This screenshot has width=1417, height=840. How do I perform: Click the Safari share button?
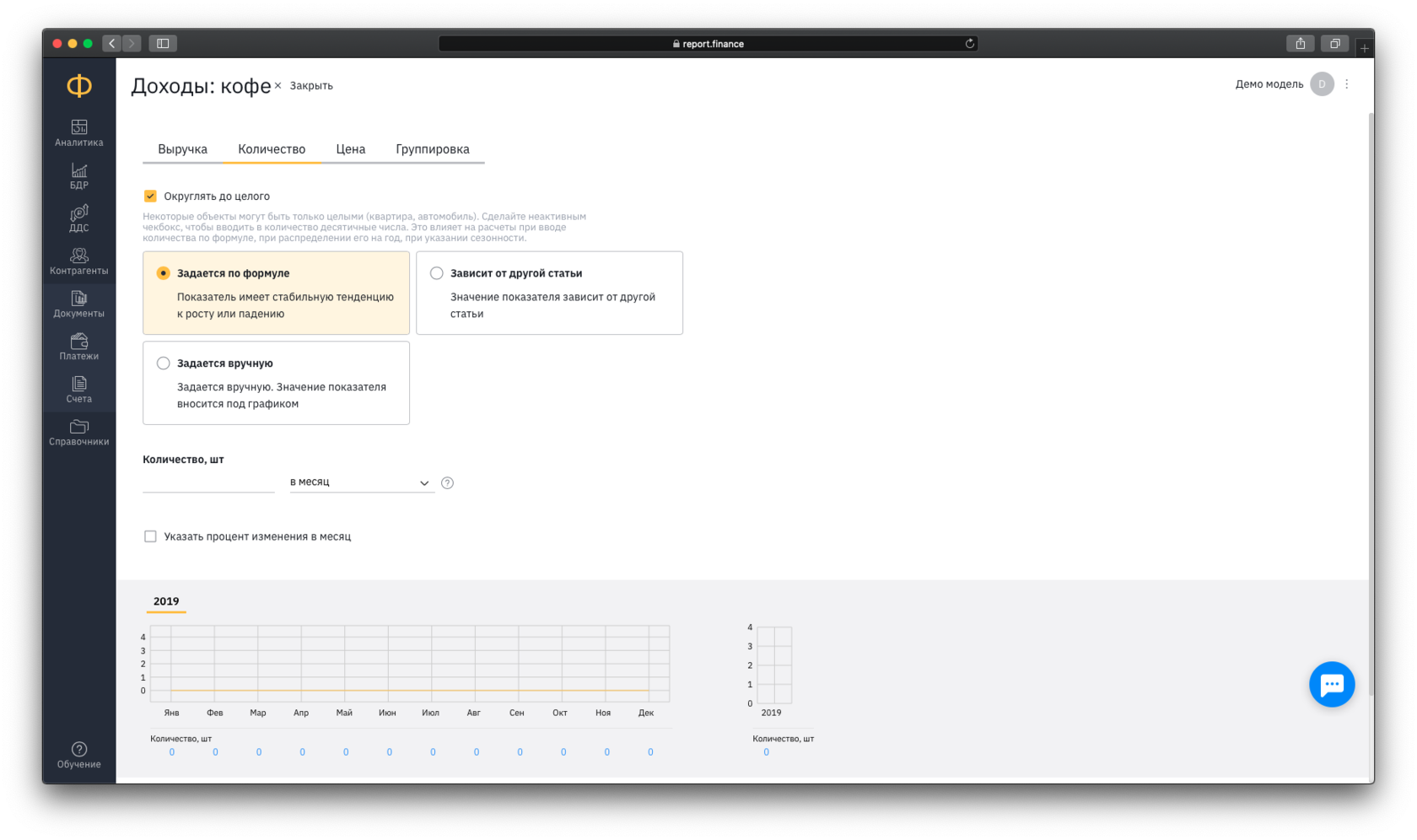coord(1301,43)
